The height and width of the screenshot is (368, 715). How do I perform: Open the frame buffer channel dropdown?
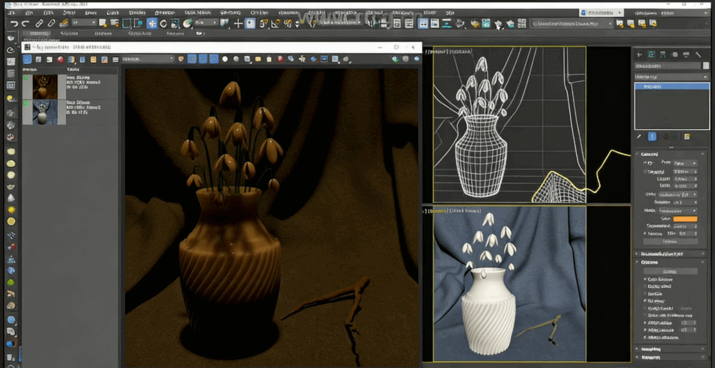tap(148, 59)
